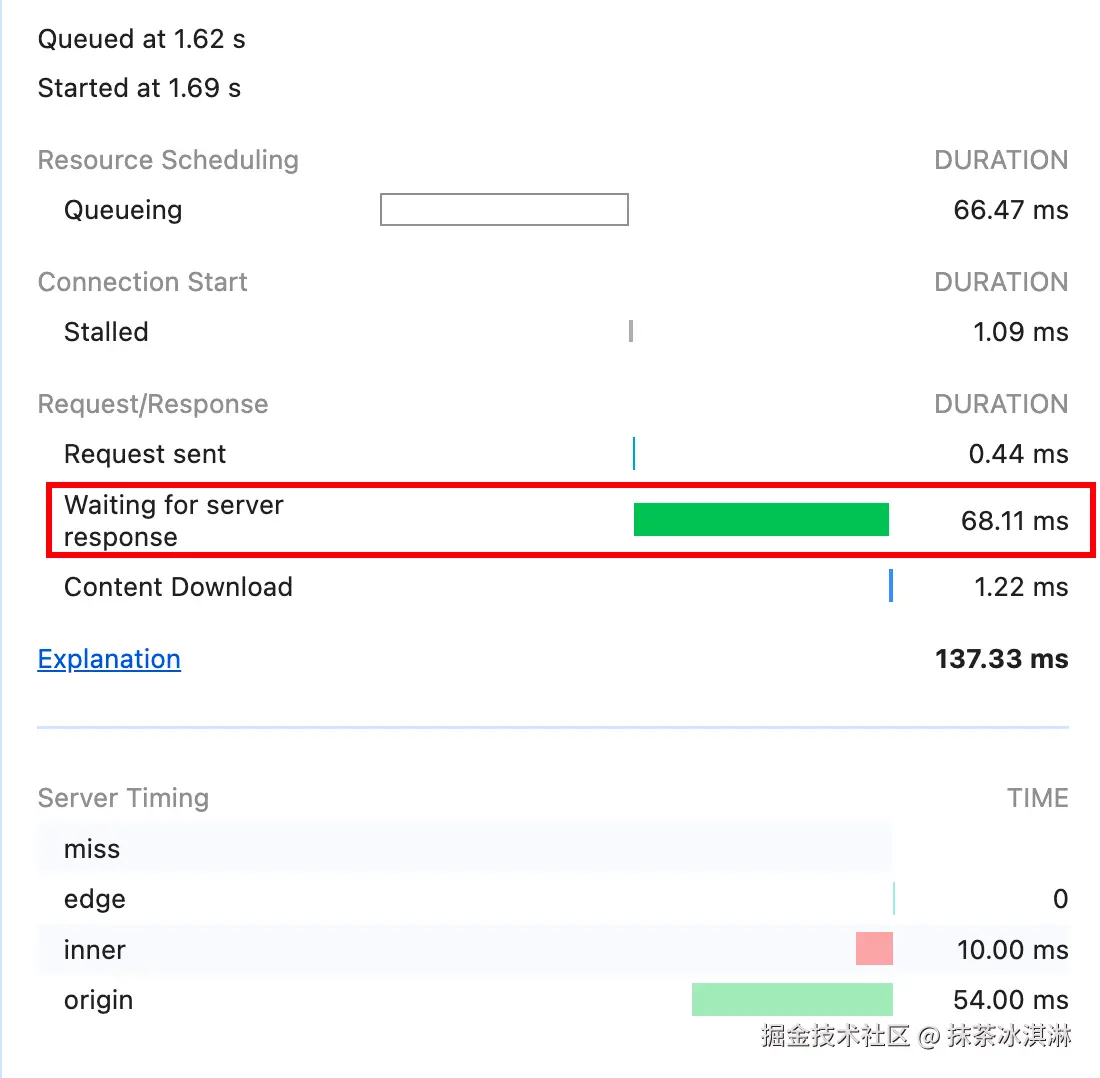Image resolution: width=1100 pixels, height=1078 pixels.
Task: Click the Stalled gray bar marker
Action: point(631,331)
